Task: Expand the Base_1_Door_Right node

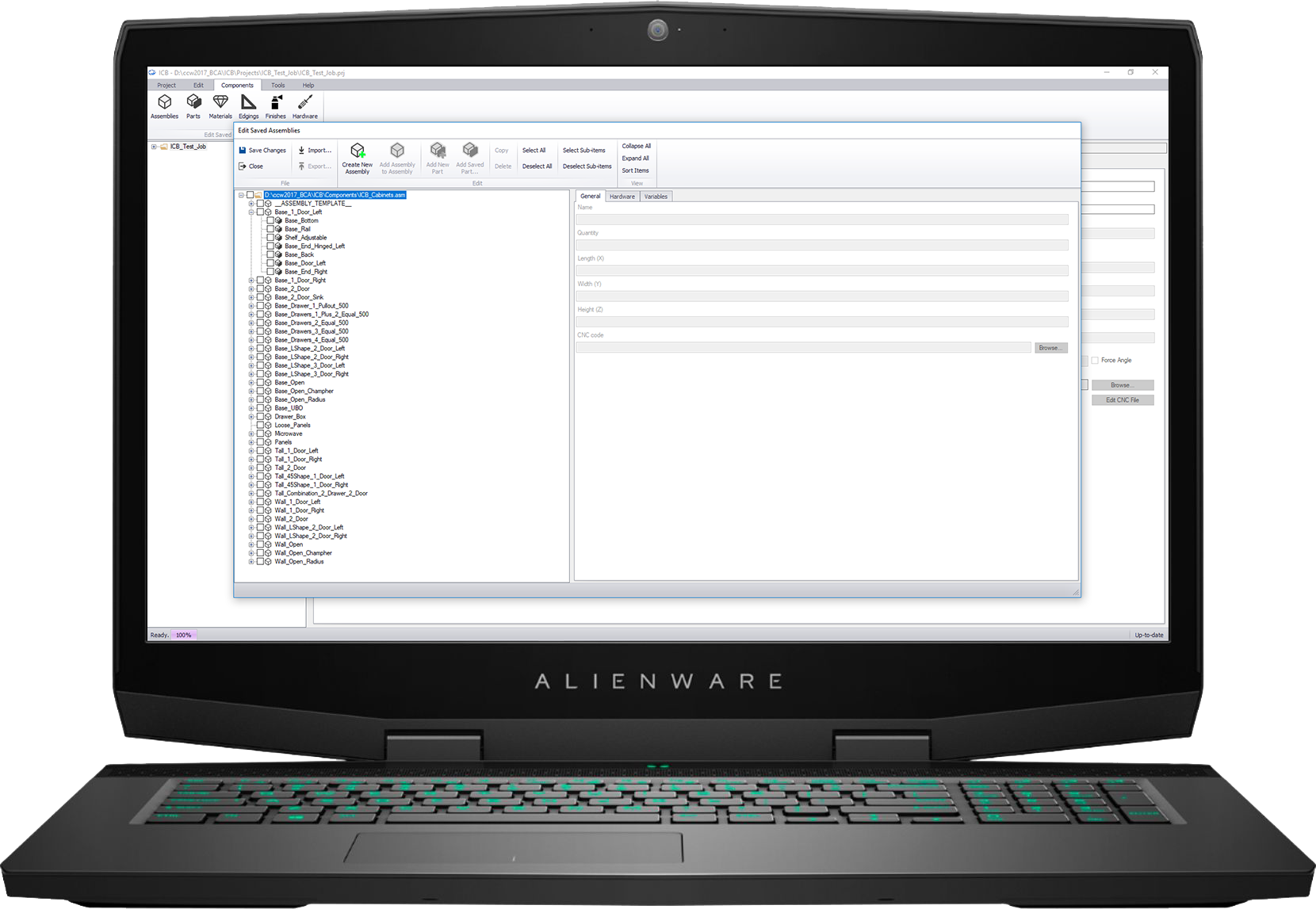Action: coord(251,281)
